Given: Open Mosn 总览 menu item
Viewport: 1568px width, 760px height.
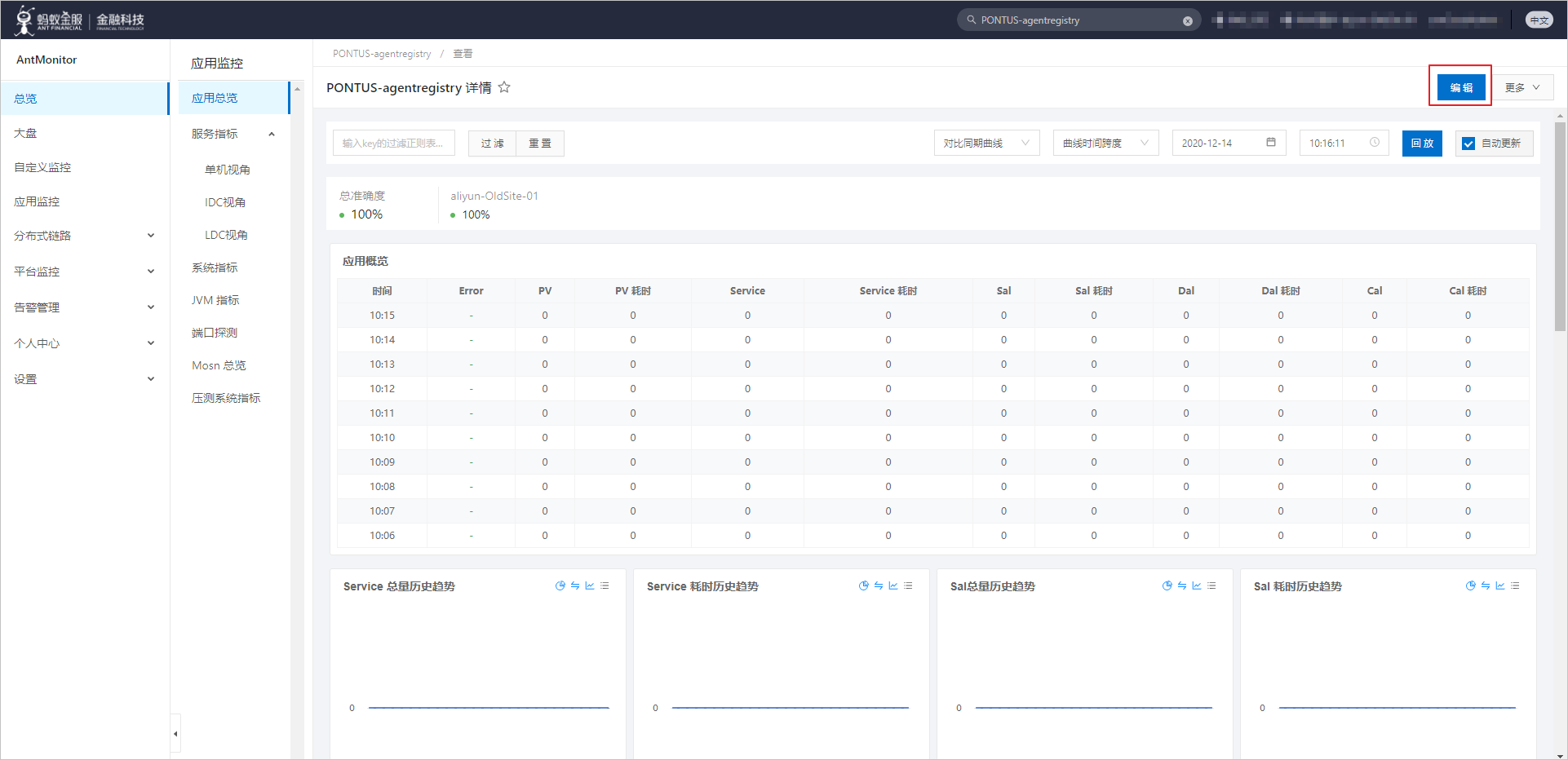Looking at the screenshot, I should (219, 365).
